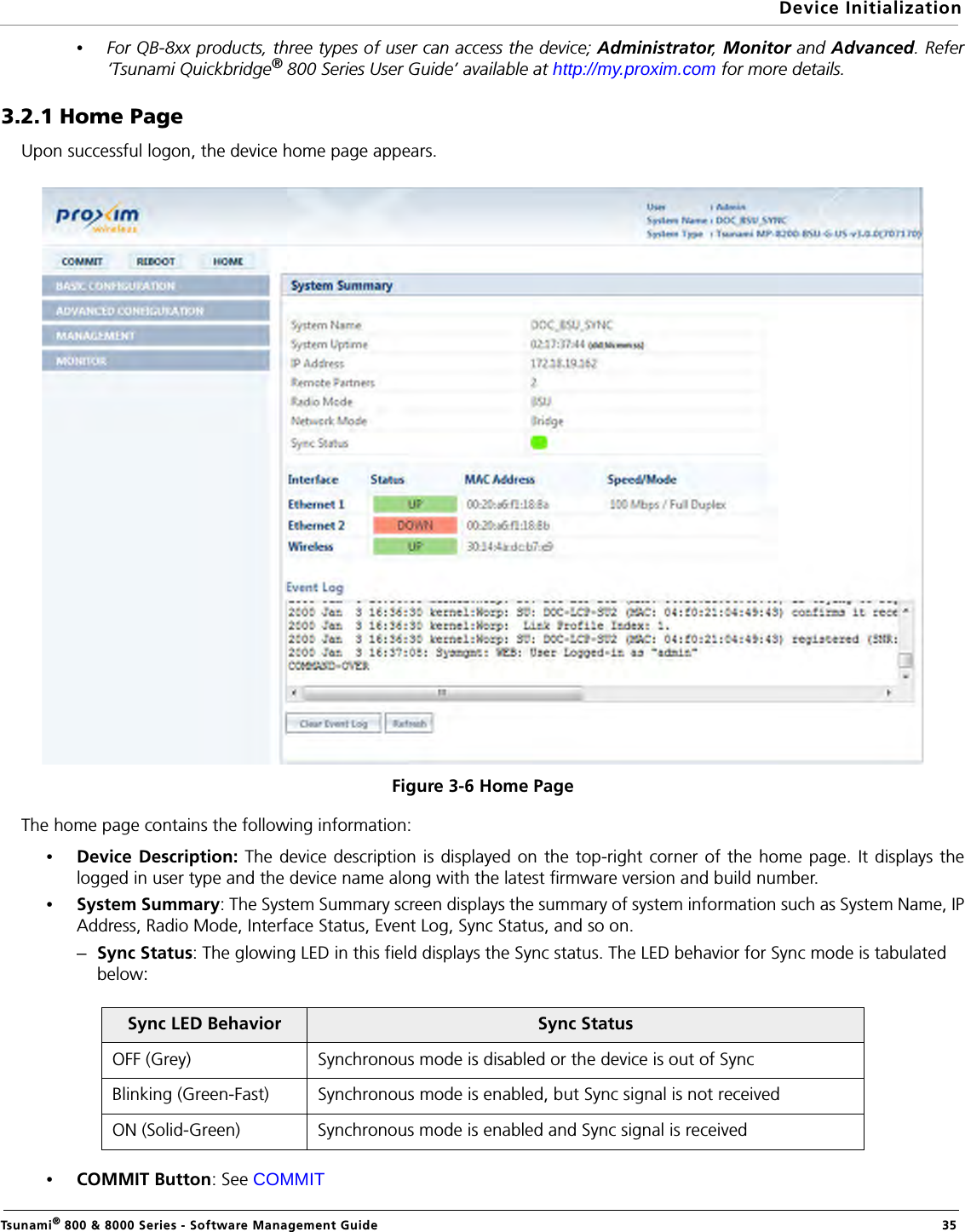Click wireless MAC address 30:14:4a:dc:b7:e9
Viewport: 965px width, 1232px height.
[509, 547]
